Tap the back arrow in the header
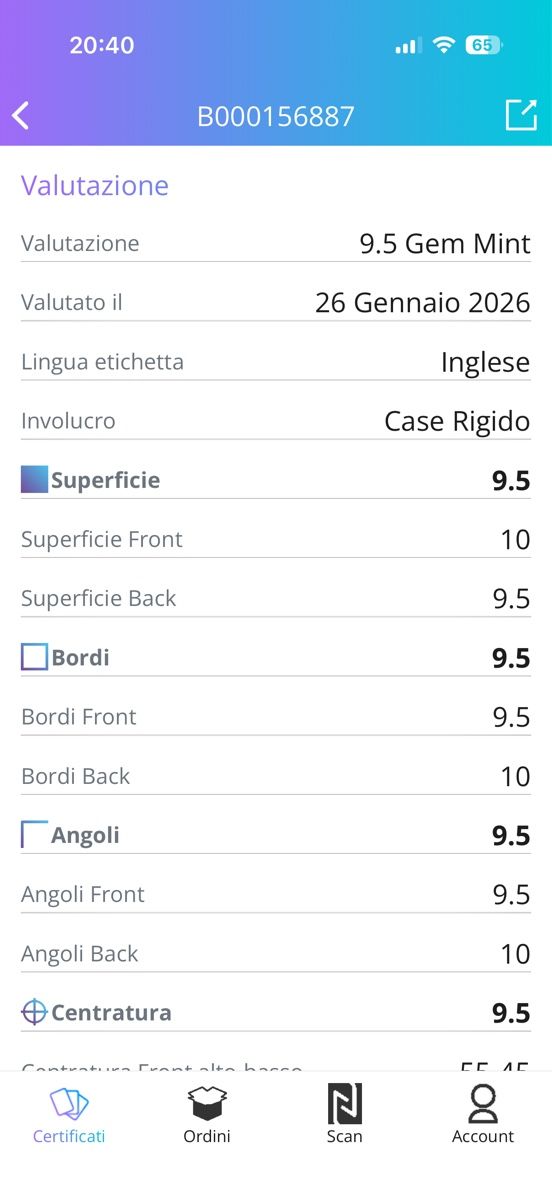552x1200 pixels. coord(21,116)
